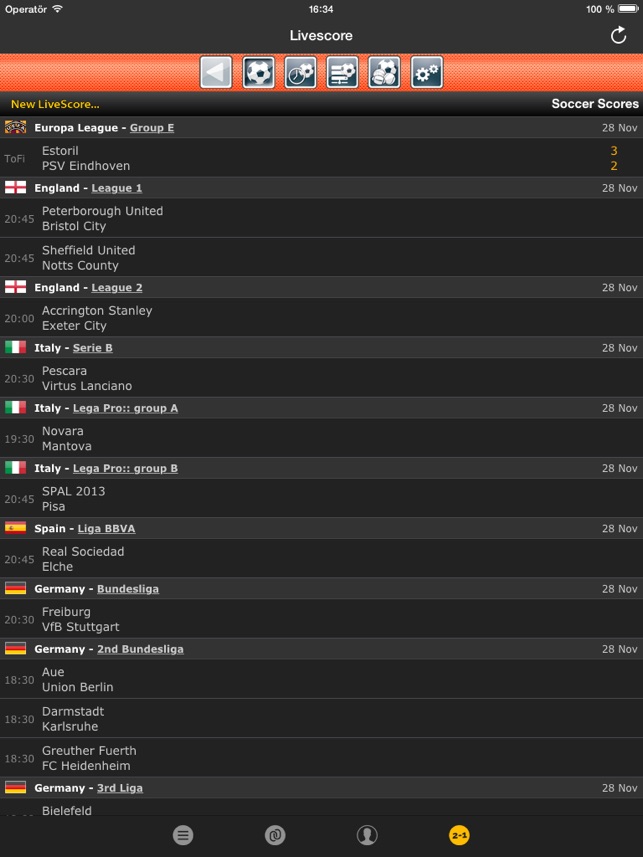Open the Europa League Group E link

pyautogui.click(x=152, y=128)
